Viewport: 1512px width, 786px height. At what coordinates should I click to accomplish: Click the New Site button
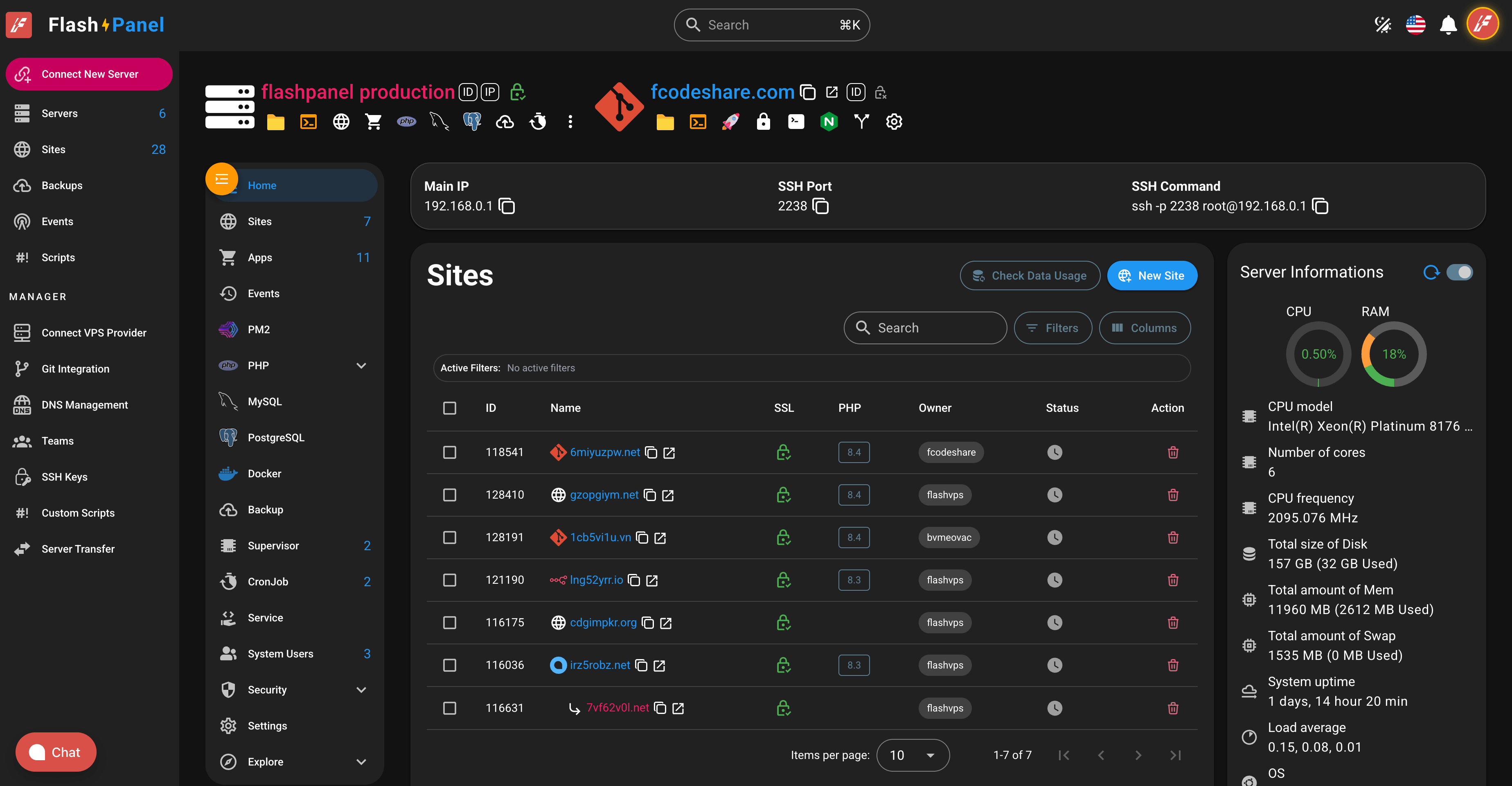coord(1151,276)
